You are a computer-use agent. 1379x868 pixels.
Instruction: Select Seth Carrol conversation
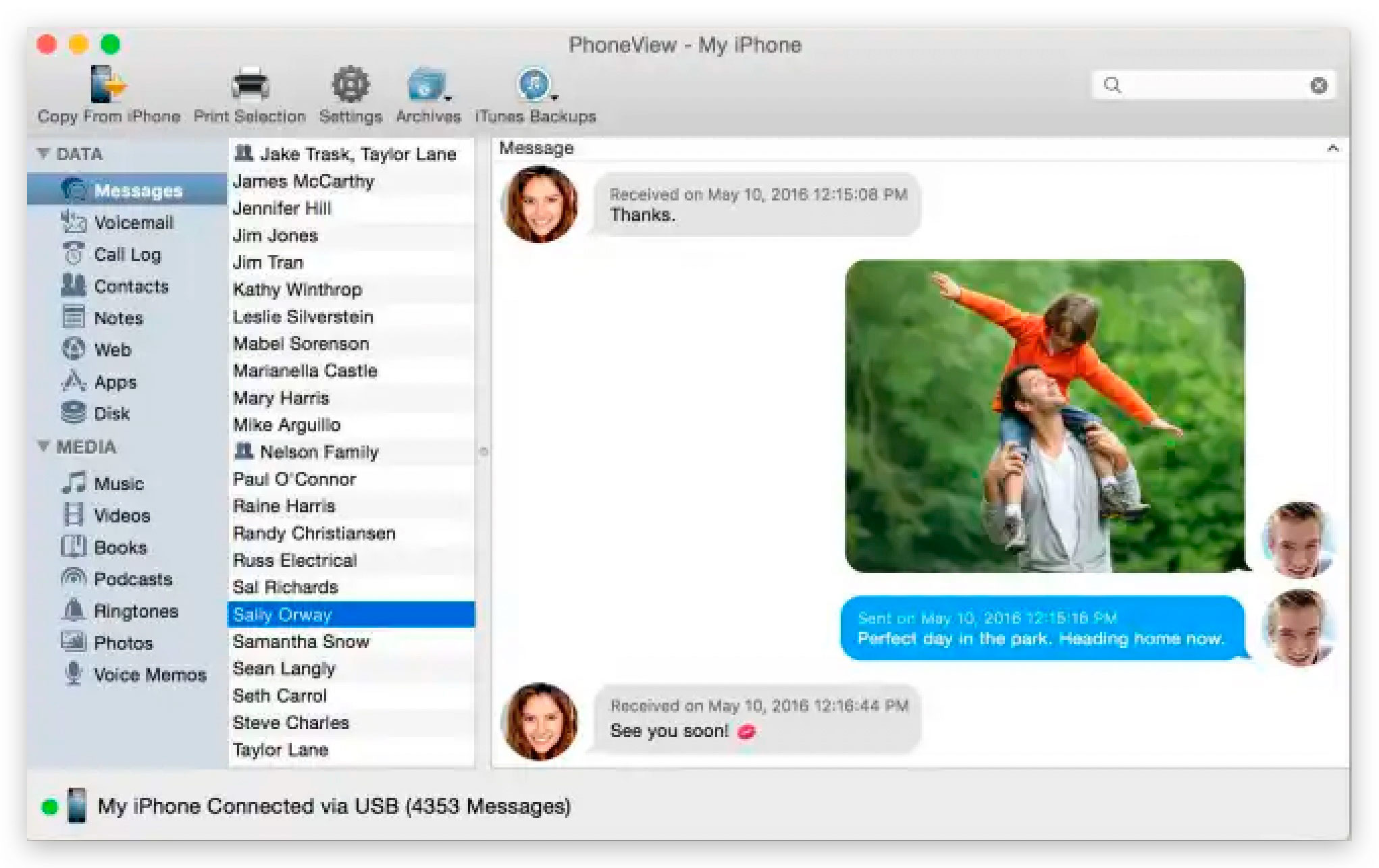coord(351,695)
